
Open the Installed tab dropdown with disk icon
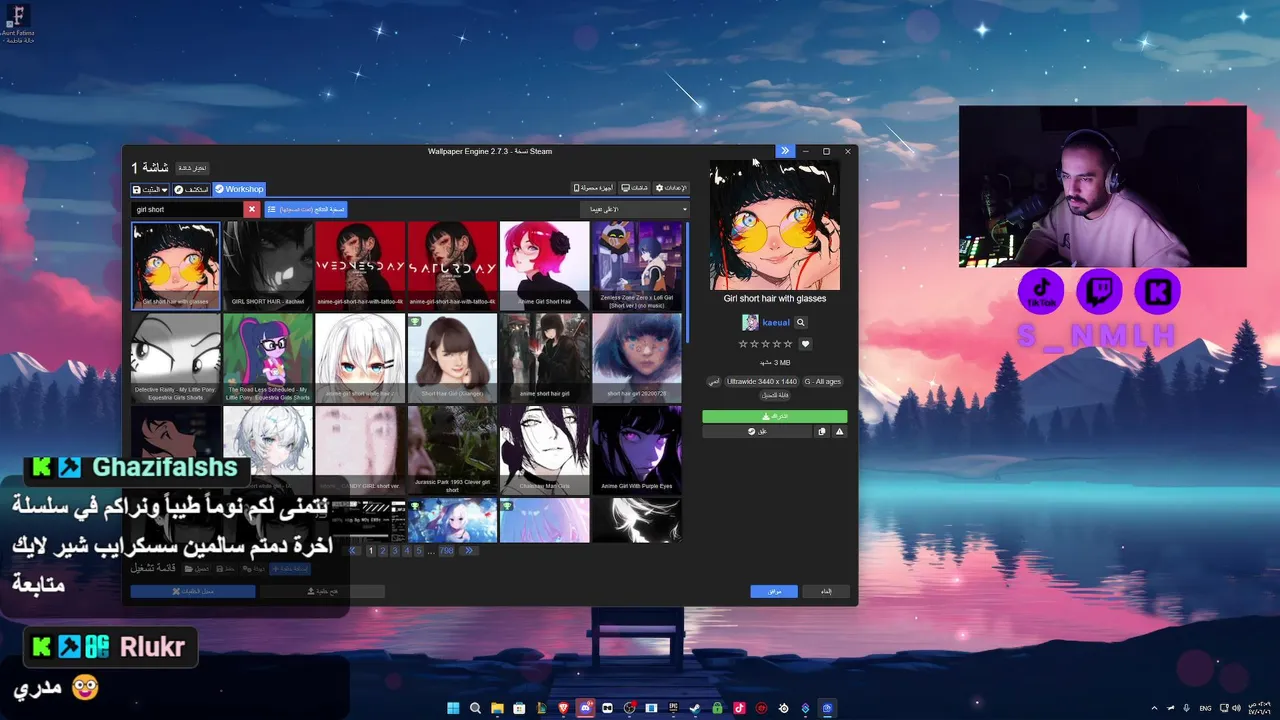pos(150,189)
